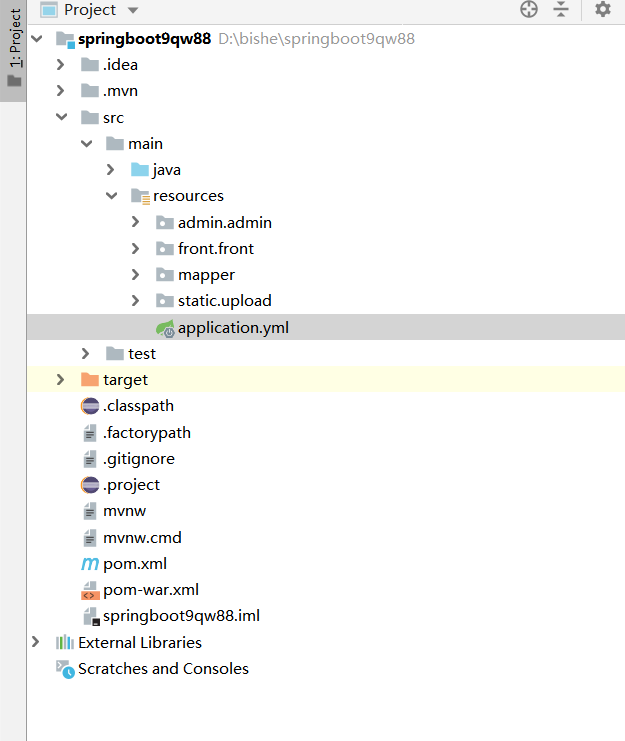Click the Spring leaf icon of application.yml
This screenshot has width=625, height=741.
(x=165, y=327)
